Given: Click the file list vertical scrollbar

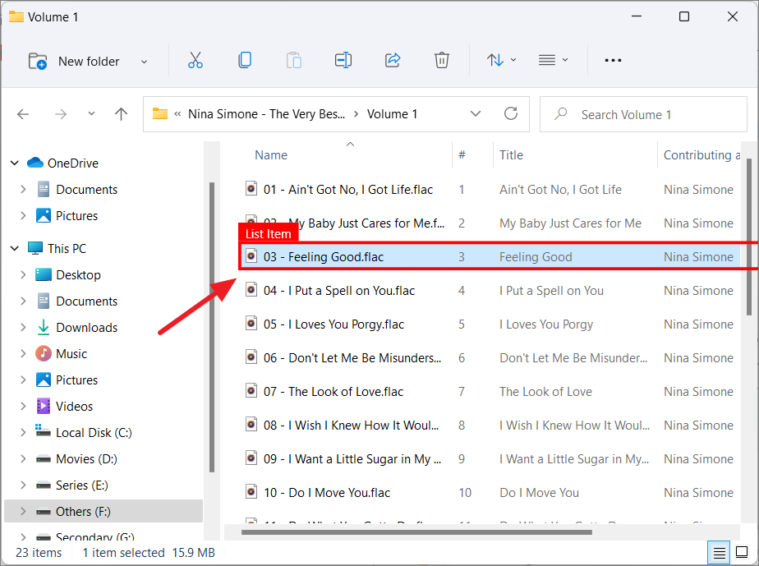Looking at the screenshot, I should (x=748, y=237).
